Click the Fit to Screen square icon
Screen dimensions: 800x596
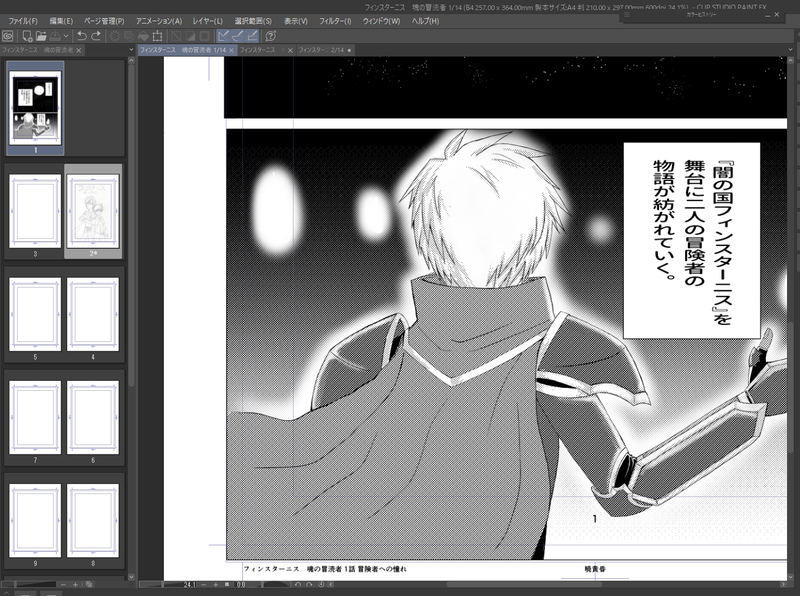coord(227,584)
